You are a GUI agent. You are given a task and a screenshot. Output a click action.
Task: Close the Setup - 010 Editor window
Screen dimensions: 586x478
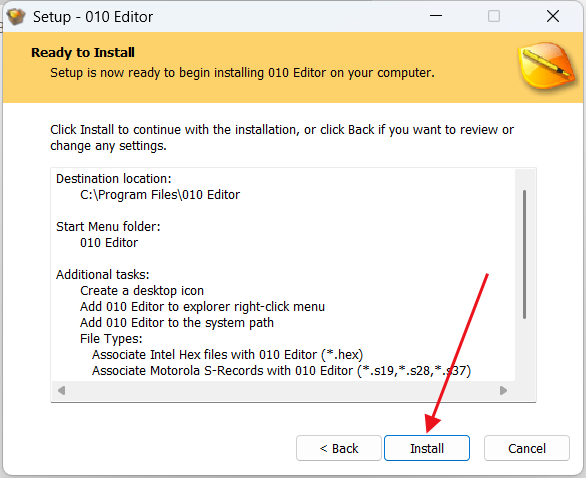(553, 16)
